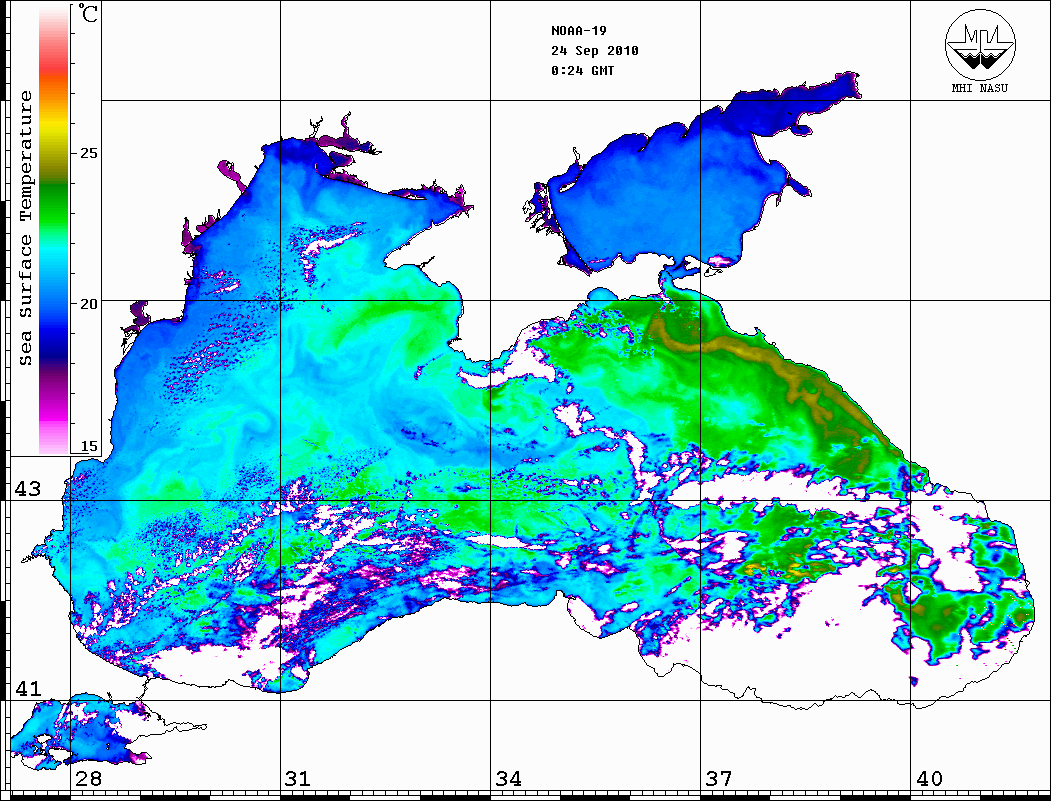
Task: Click the '25' color scale value
Action: (x=88, y=153)
